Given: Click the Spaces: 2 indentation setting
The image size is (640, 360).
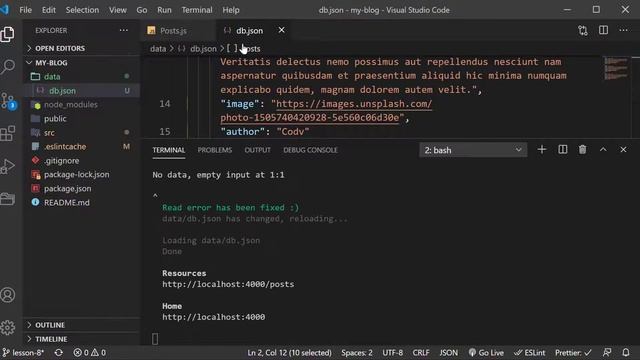Looking at the screenshot, I should coord(357,353).
